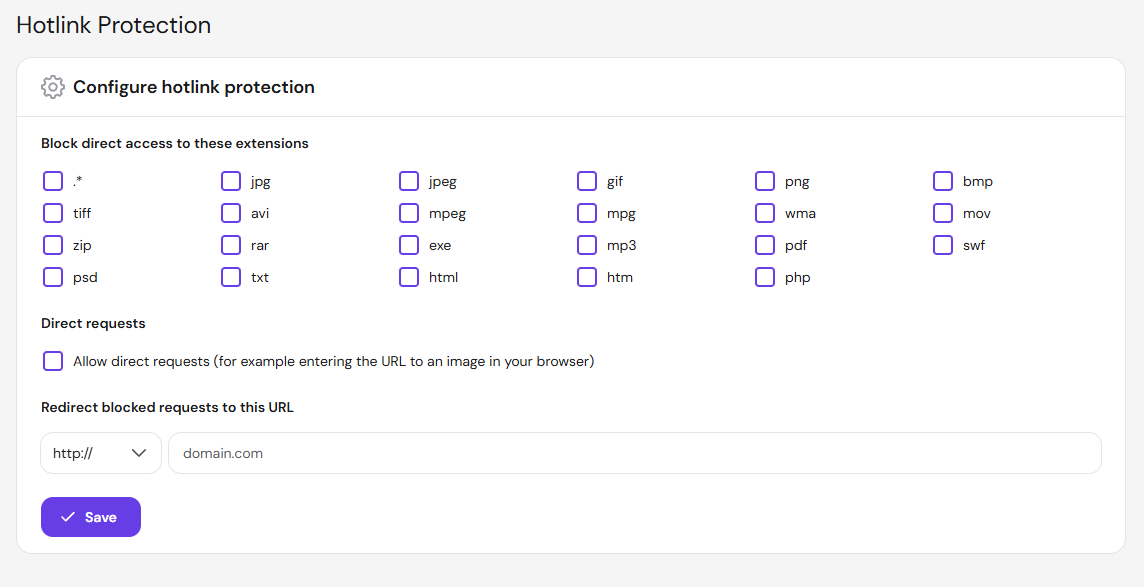Screen dimensions: 1144x587
Task: Enable the png extension checkbox
Action: click(x=765, y=181)
